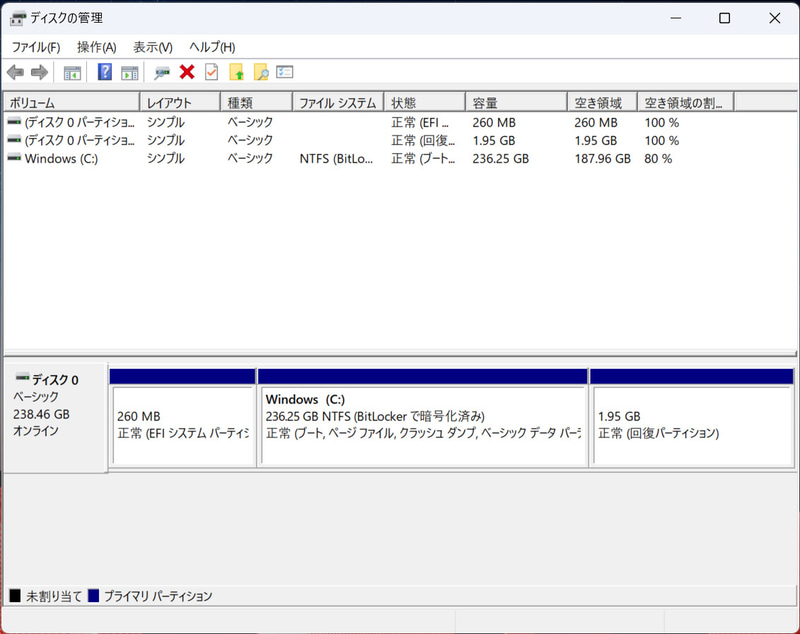The height and width of the screenshot is (634, 800).
Task: Click the 正常 (ブート... status cell
Action: [x=423, y=159]
